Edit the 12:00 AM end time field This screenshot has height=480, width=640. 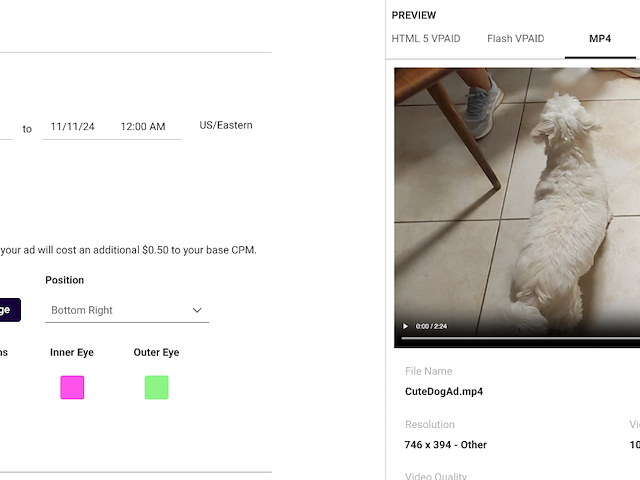[x=143, y=127]
